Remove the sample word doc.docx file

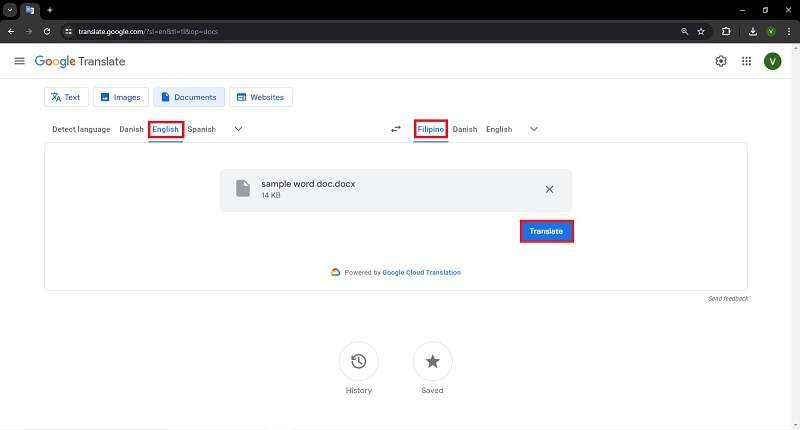pos(549,189)
